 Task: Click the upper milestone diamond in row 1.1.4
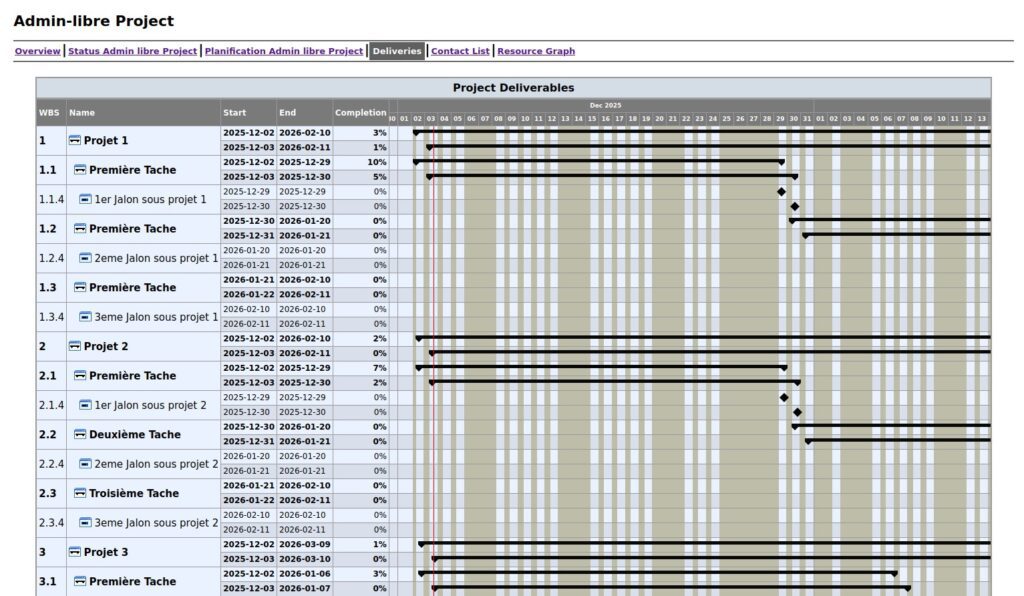782,192
